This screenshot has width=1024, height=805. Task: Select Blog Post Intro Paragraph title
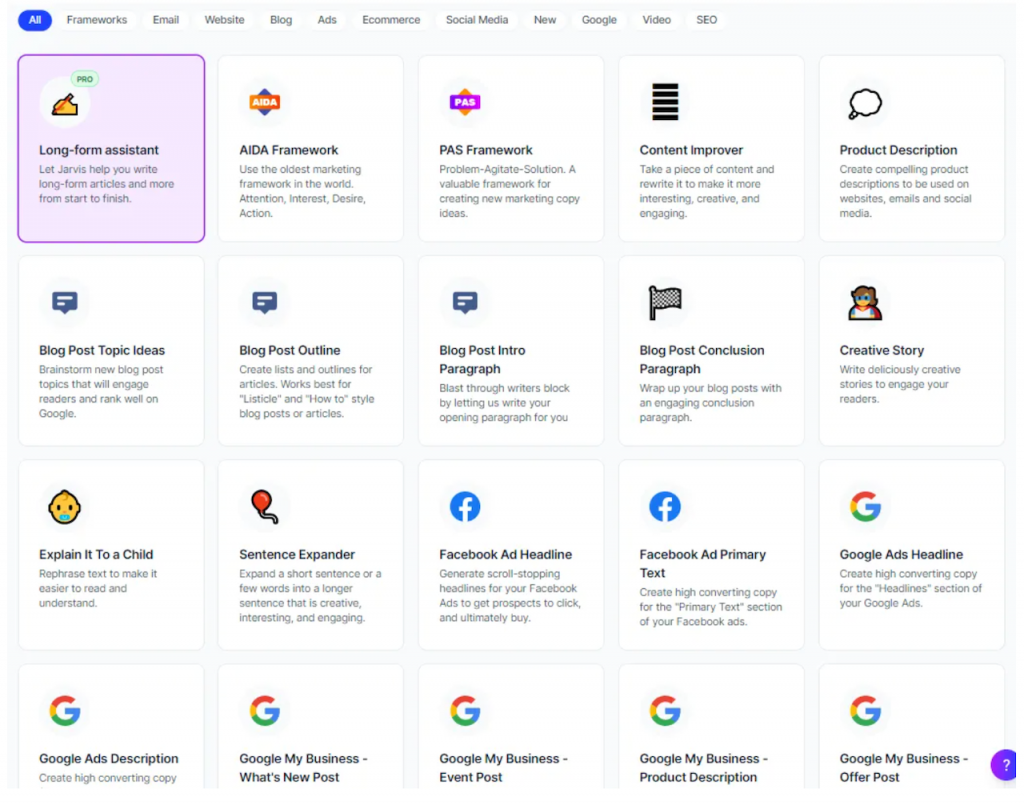[482, 360]
